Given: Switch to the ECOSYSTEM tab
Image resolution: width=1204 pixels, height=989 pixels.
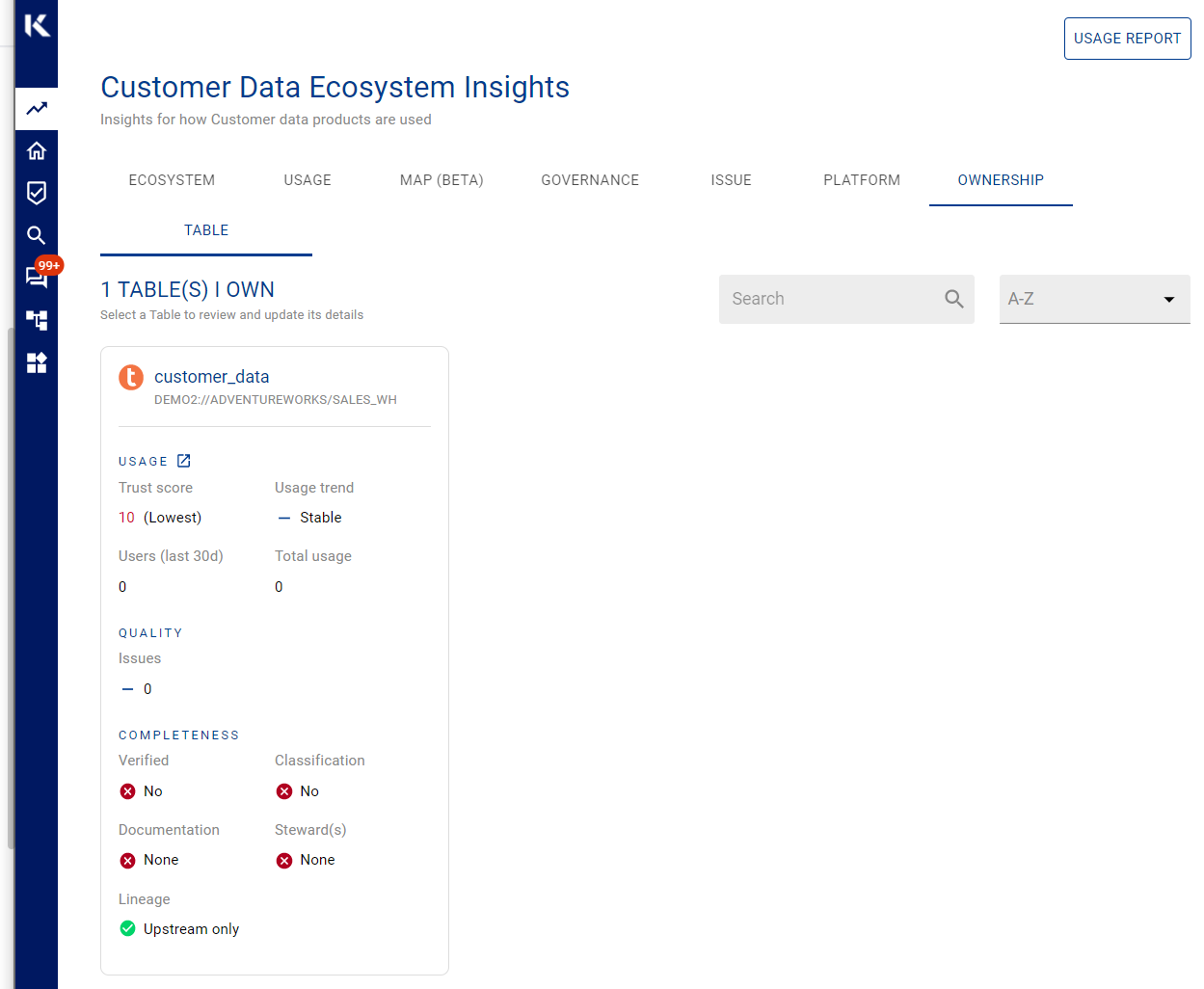Looking at the screenshot, I should coord(172,180).
